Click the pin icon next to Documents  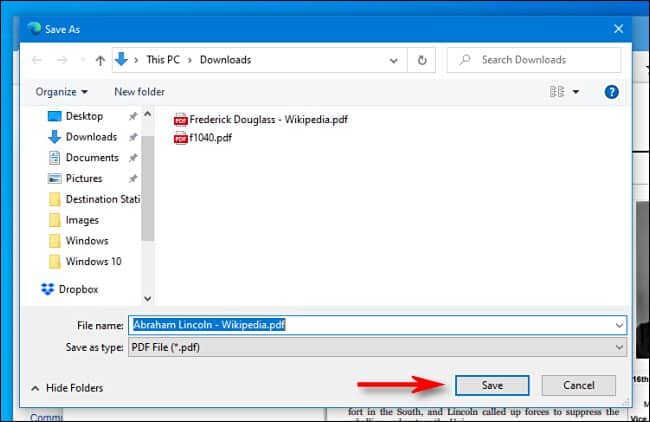(x=133, y=158)
